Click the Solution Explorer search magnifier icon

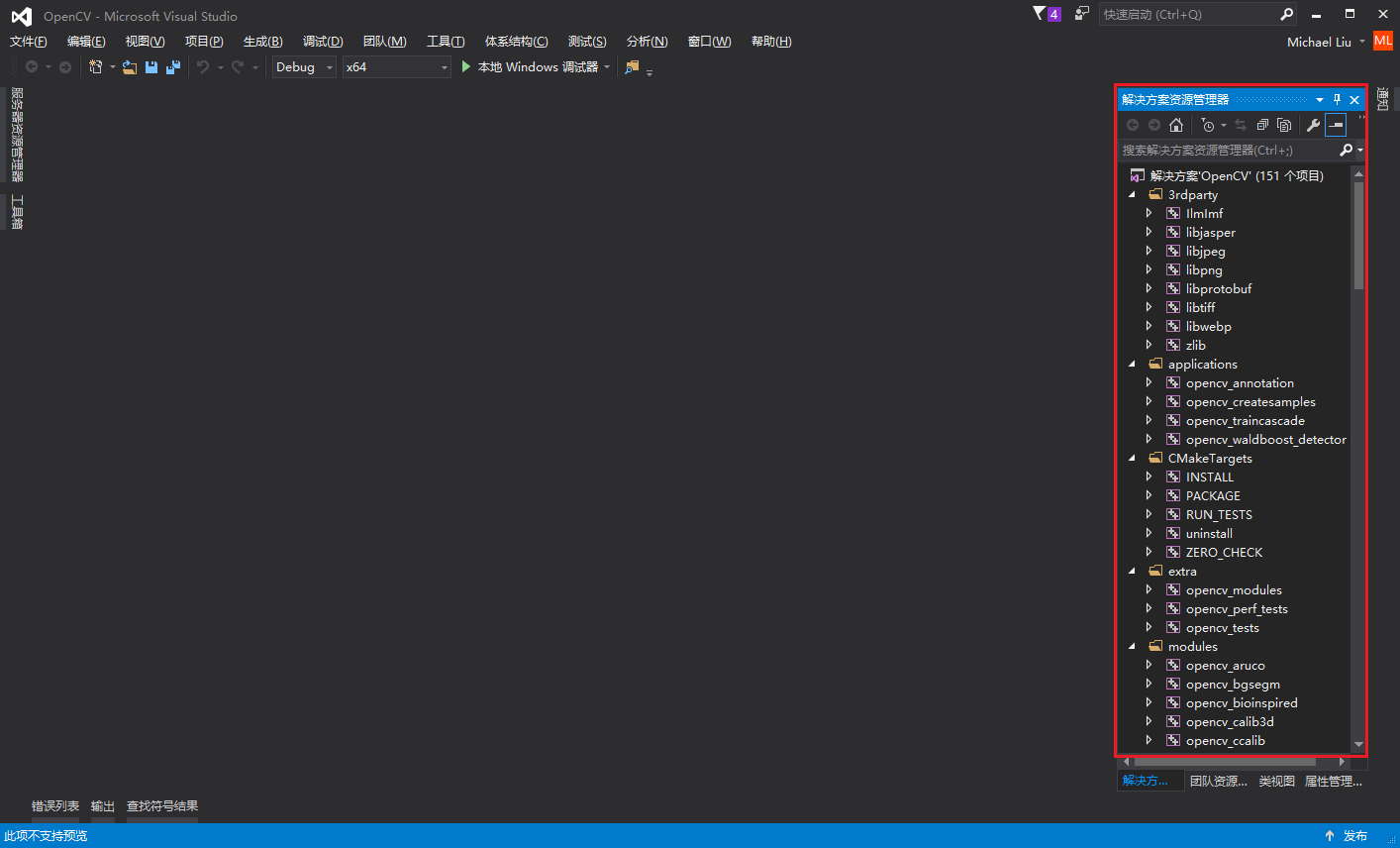click(x=1346, y=150)
